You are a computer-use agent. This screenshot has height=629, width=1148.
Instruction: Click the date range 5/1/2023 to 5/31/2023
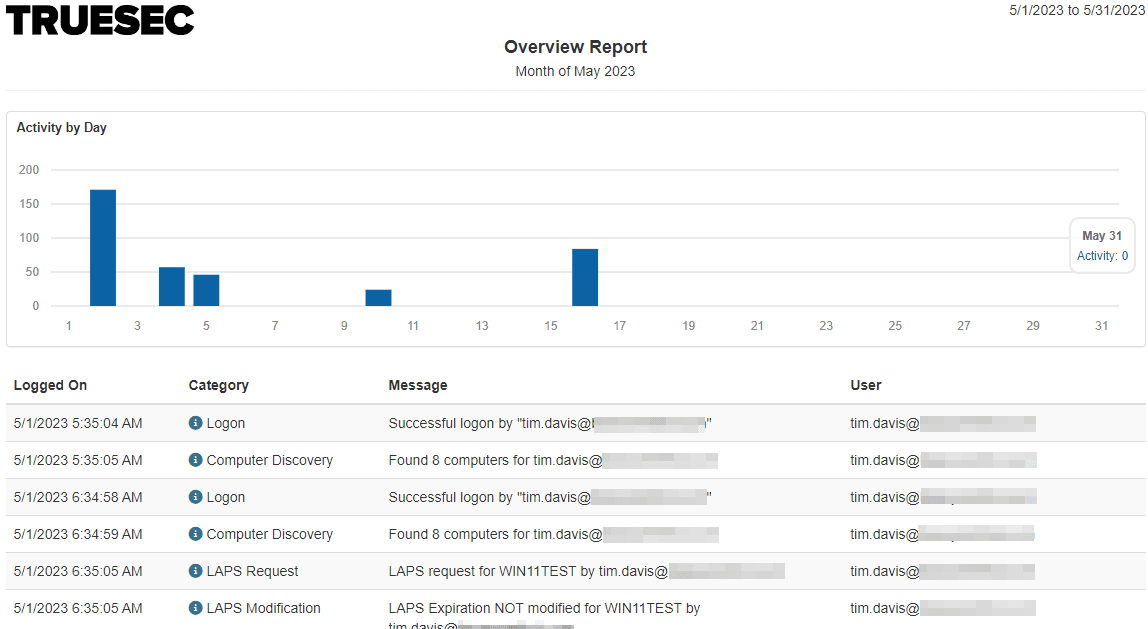[x=1076, y=10]
